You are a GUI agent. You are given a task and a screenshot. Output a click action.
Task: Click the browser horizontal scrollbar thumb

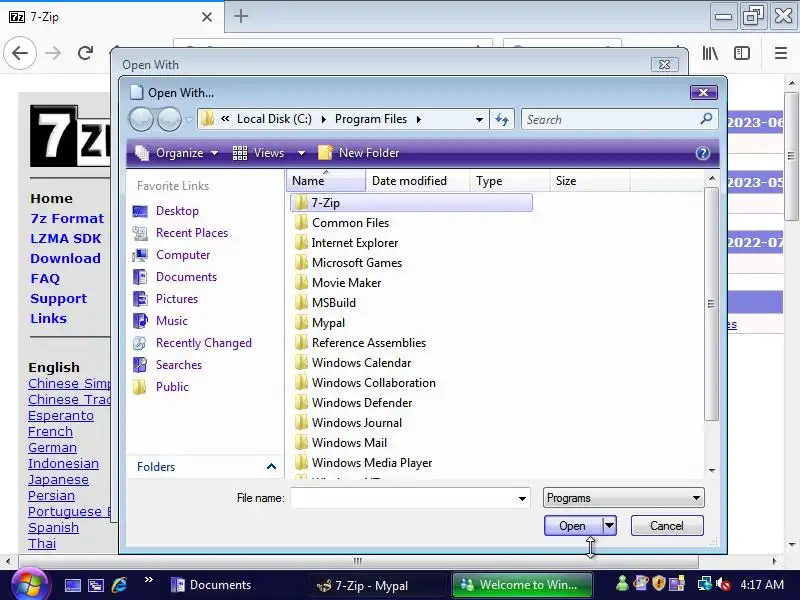tap(358, 561)
